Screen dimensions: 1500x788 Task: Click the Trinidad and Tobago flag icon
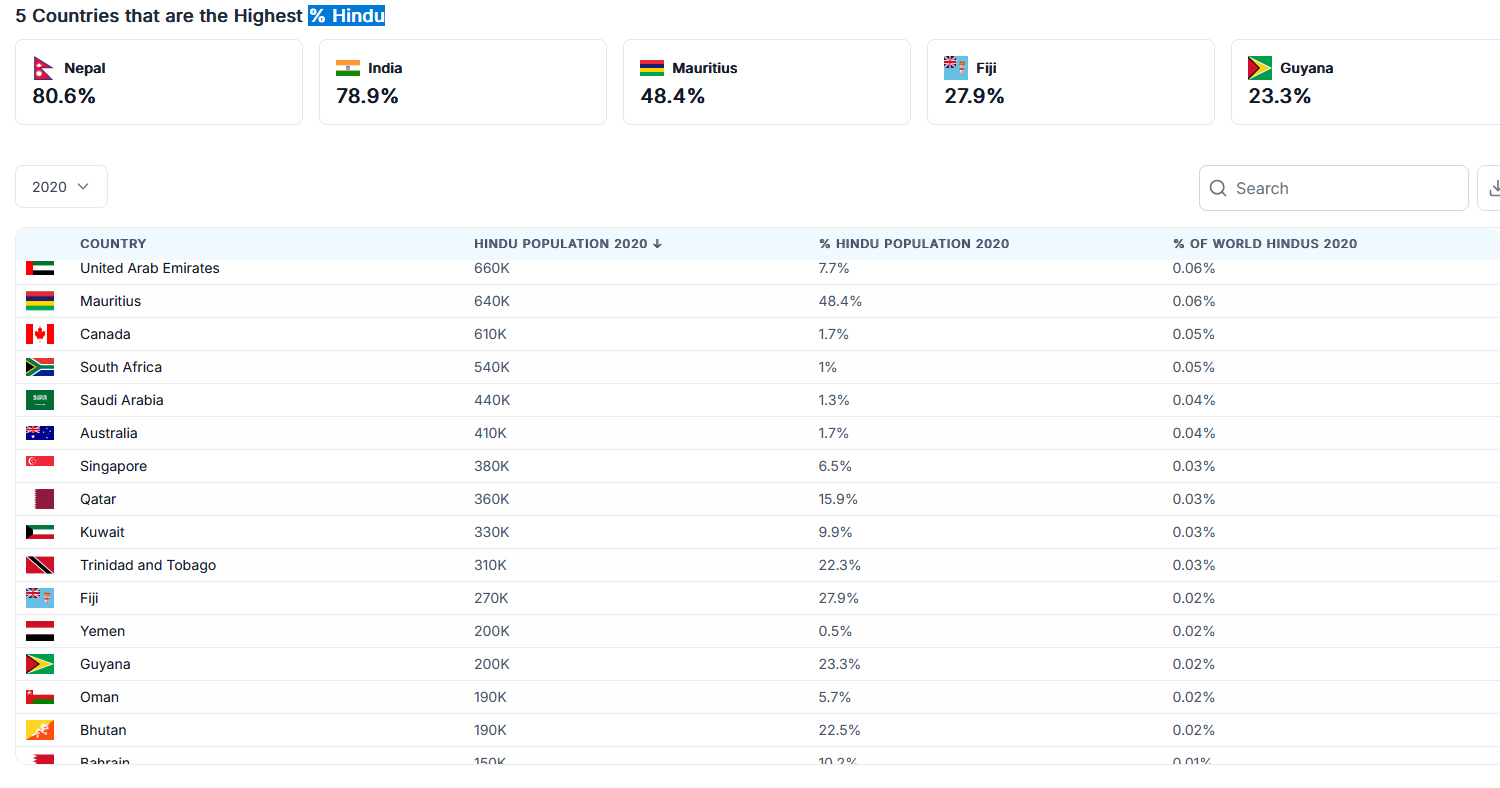pos(40,565)
